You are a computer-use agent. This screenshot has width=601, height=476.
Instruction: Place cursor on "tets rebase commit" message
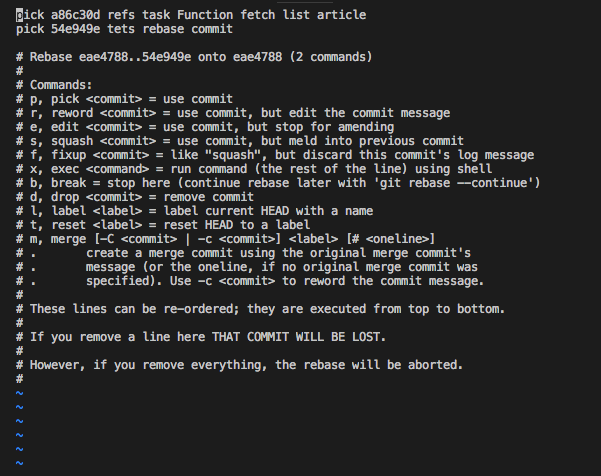[172, 29]
